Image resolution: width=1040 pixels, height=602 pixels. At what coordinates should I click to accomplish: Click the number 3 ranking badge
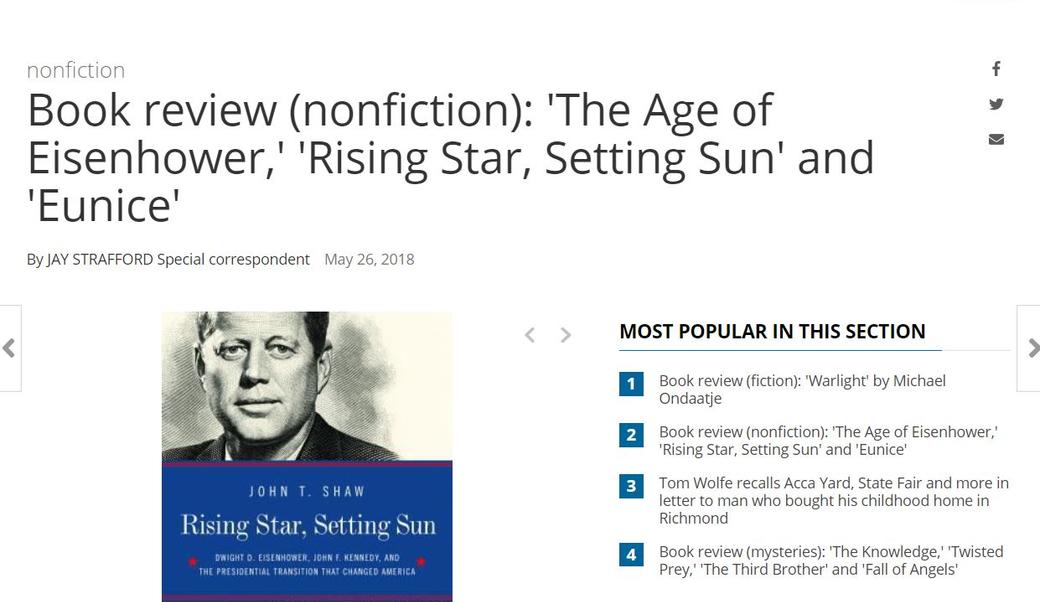click(631, 487)
